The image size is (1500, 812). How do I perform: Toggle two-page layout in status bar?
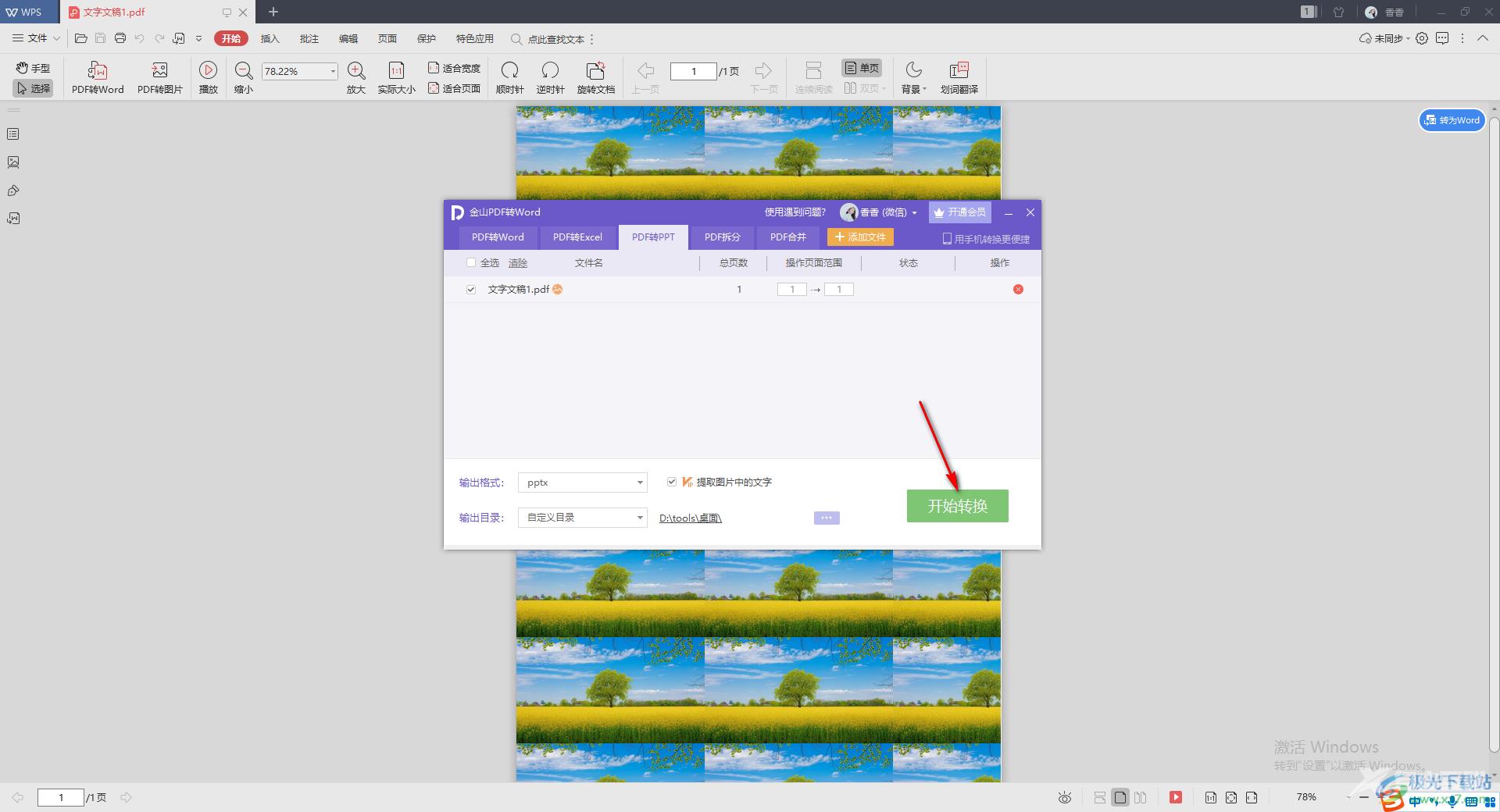click(x=1141, y=797)
